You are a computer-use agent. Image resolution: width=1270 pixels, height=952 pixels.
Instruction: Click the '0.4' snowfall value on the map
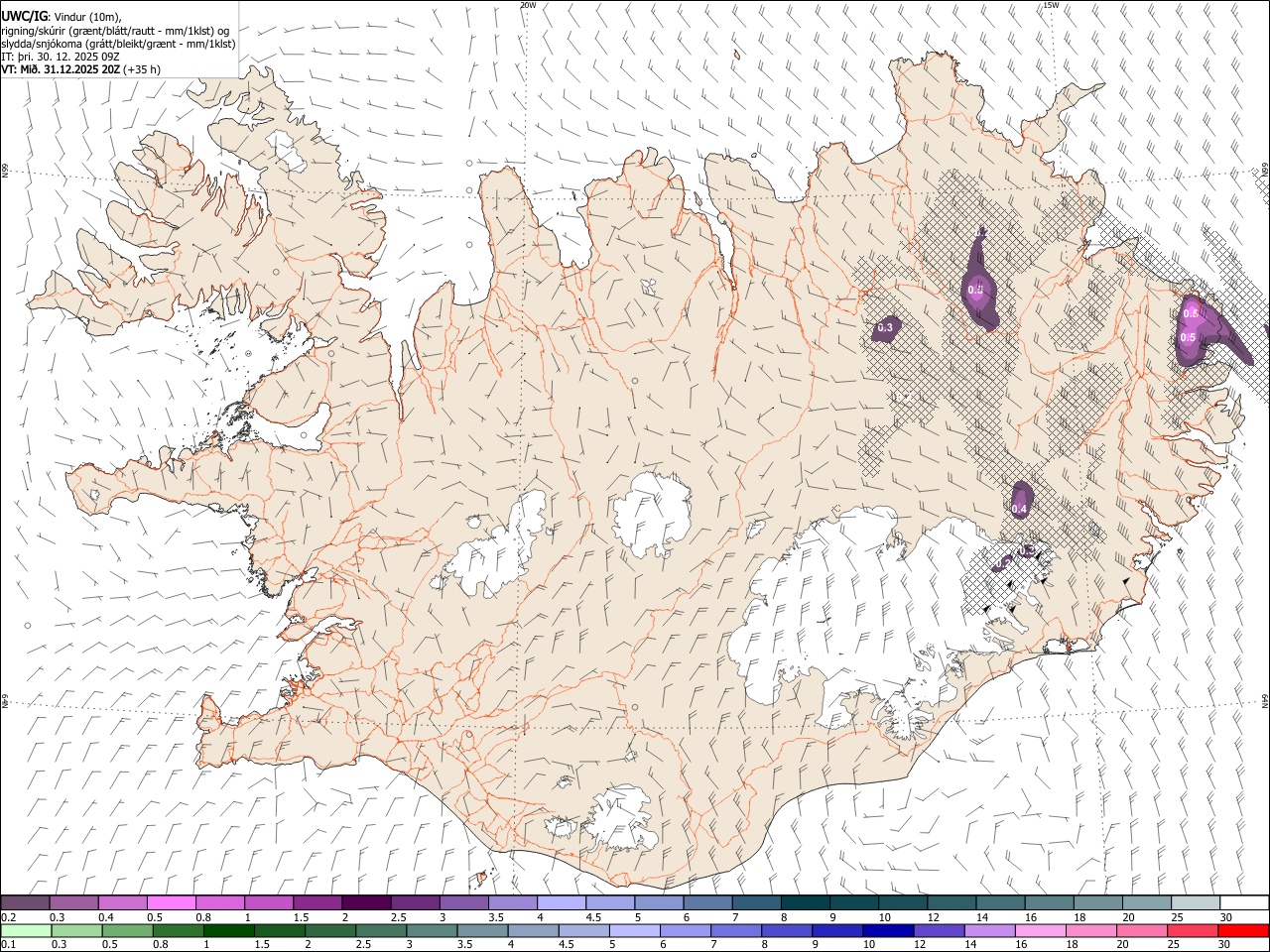coord(1019,509)
